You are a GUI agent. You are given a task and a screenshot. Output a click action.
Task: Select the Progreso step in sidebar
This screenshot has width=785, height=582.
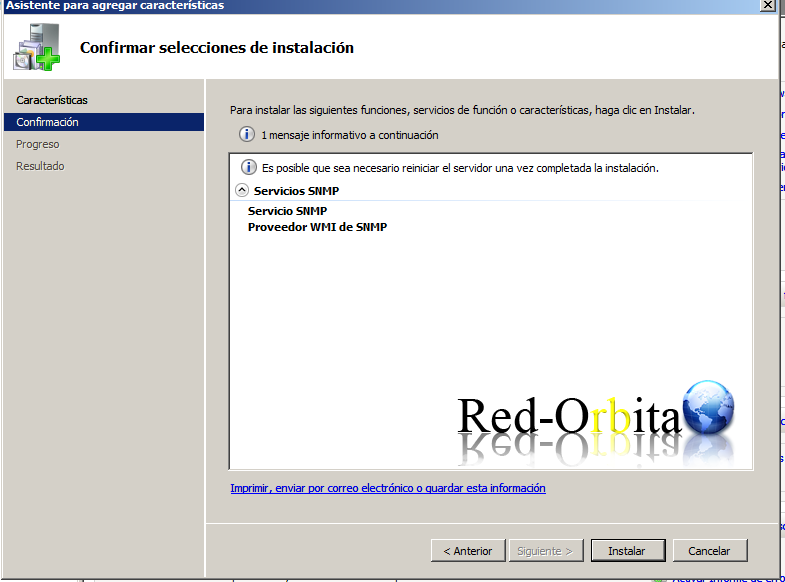click(x=37, y=144)
